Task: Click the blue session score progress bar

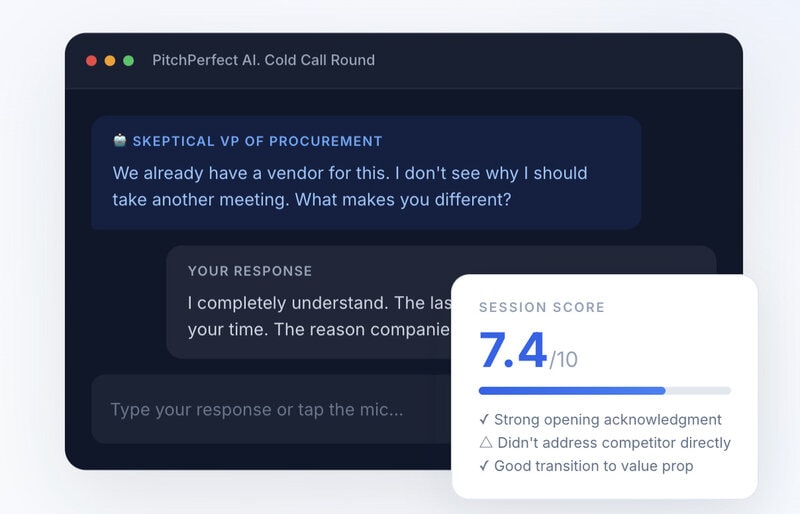Action: pos(572,391)
